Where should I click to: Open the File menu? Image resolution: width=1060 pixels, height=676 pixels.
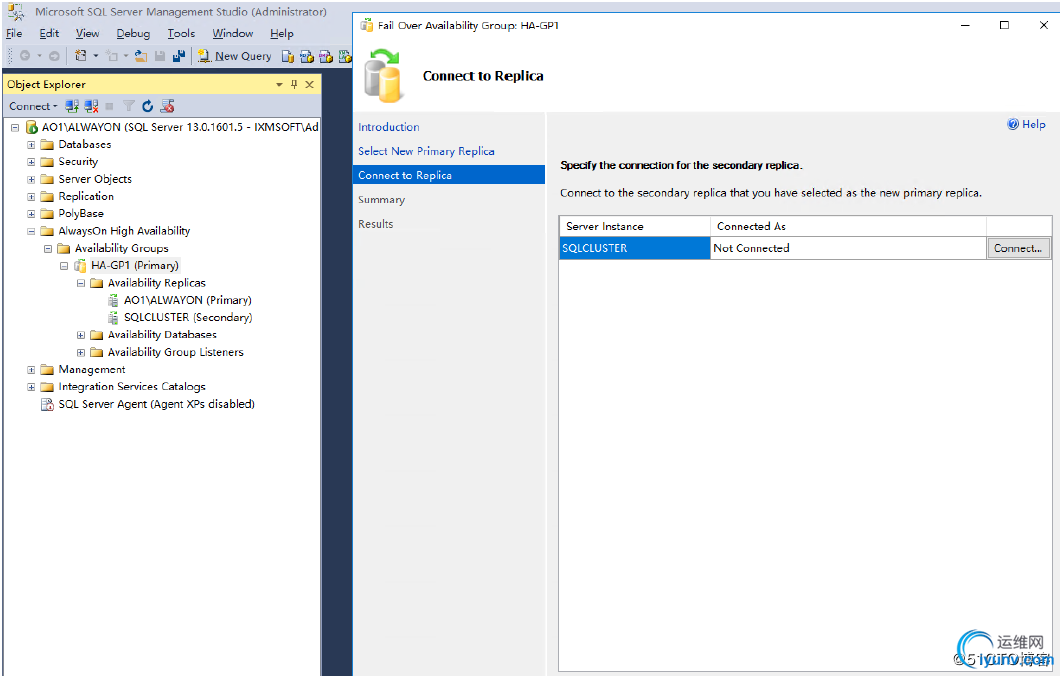coord(14,33)
